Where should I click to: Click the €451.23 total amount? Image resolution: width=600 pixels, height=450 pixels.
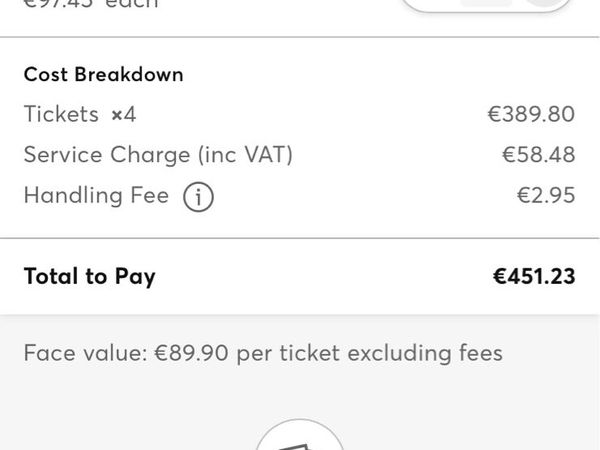[x=534, y=276]
